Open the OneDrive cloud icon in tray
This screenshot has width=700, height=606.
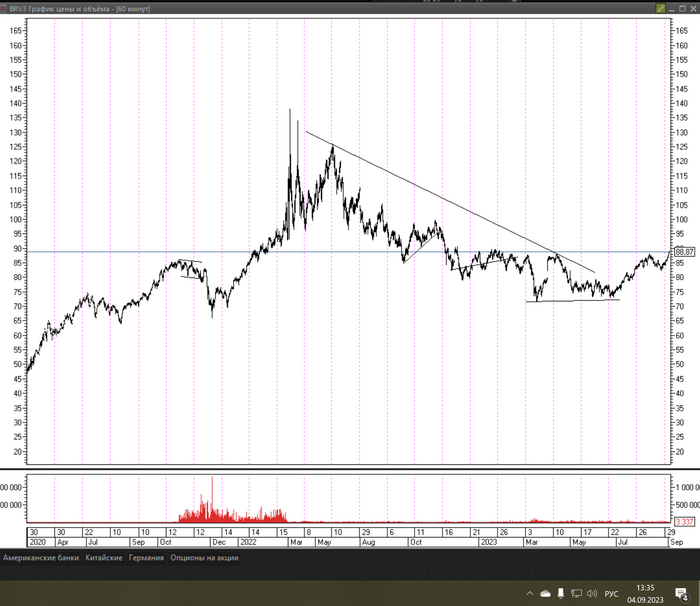[545, 593]
